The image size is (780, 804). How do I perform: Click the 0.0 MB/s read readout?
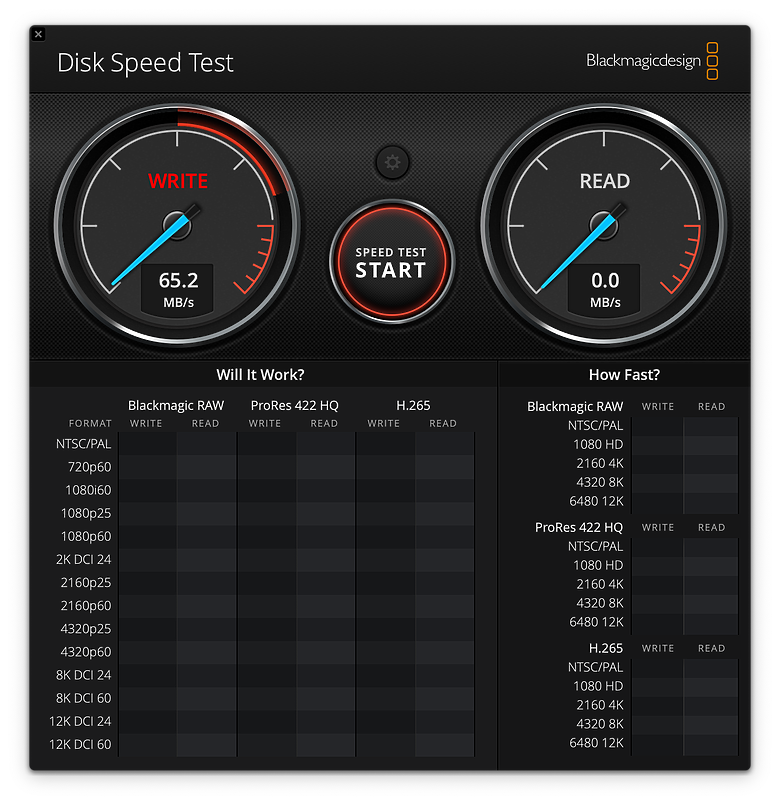[x=605, y=289]
